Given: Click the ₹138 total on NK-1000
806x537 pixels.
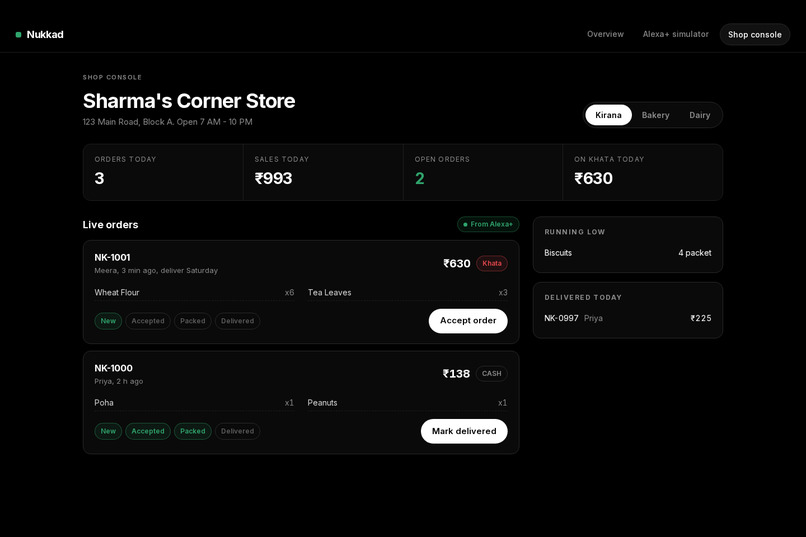Looking at the screenshot, I should point(456,374).
